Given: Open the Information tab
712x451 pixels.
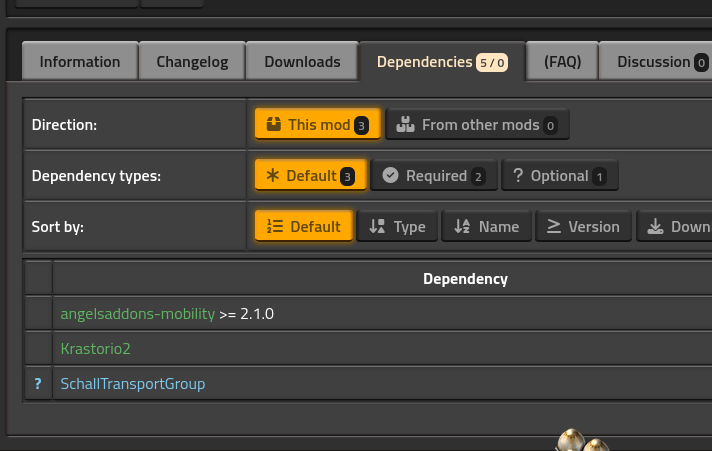Looking at the screenshot, I should (80, 61).
